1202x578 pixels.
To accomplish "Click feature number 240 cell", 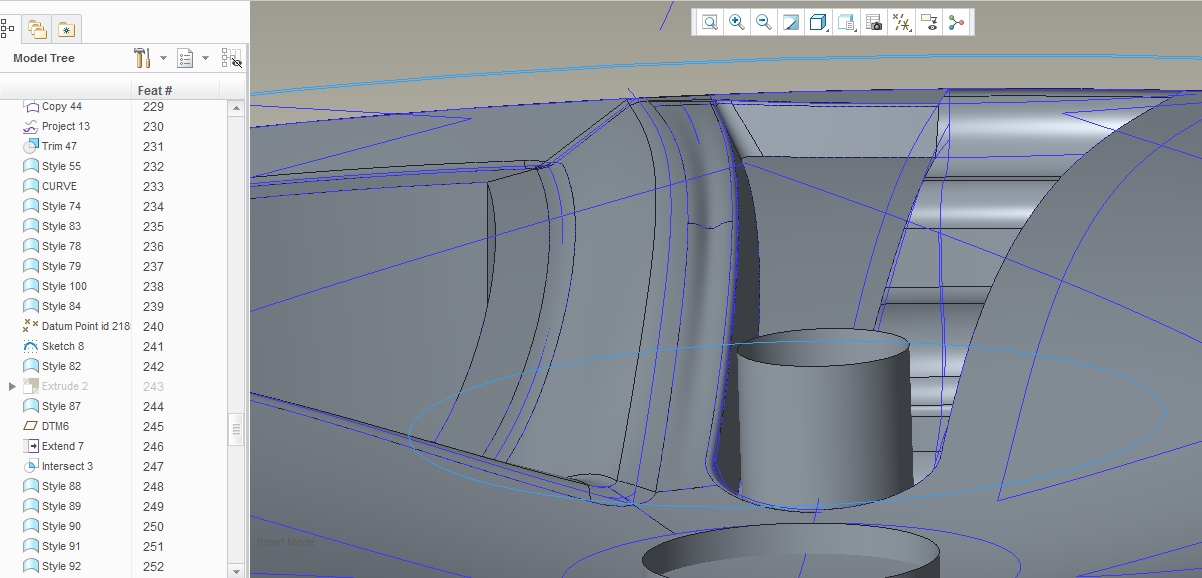I will point(153,326).
